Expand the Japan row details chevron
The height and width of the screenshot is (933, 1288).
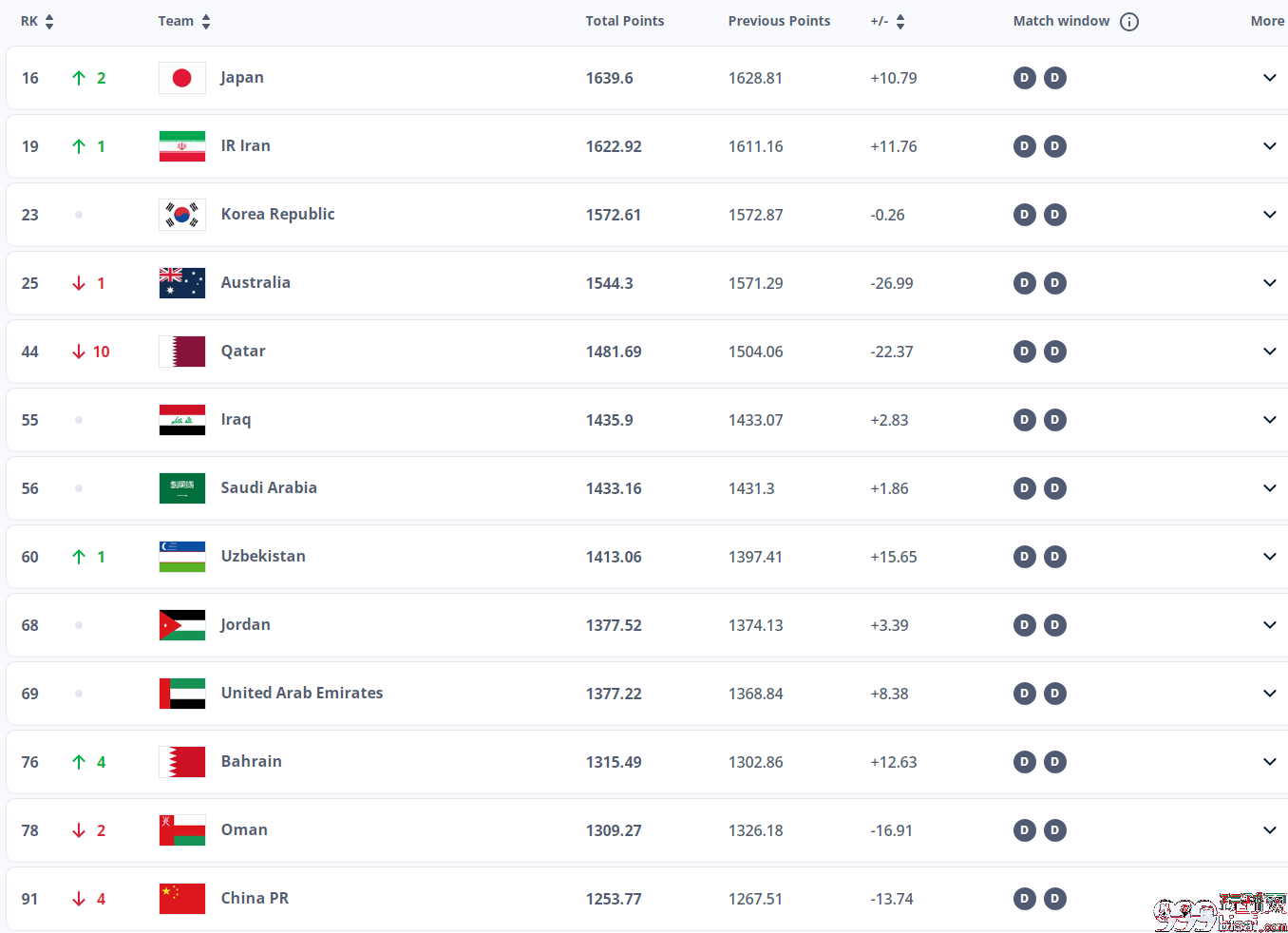(x=1269, y=78)
